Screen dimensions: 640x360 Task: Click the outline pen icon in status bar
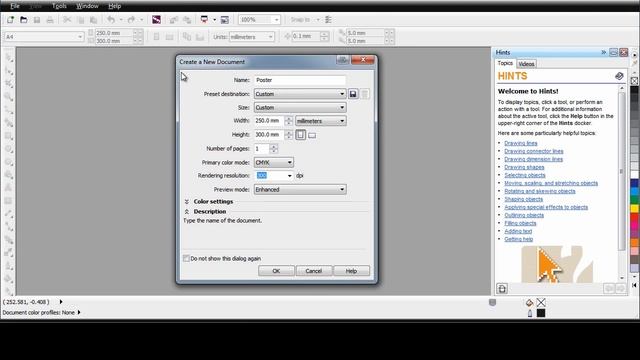coord(530,313)
